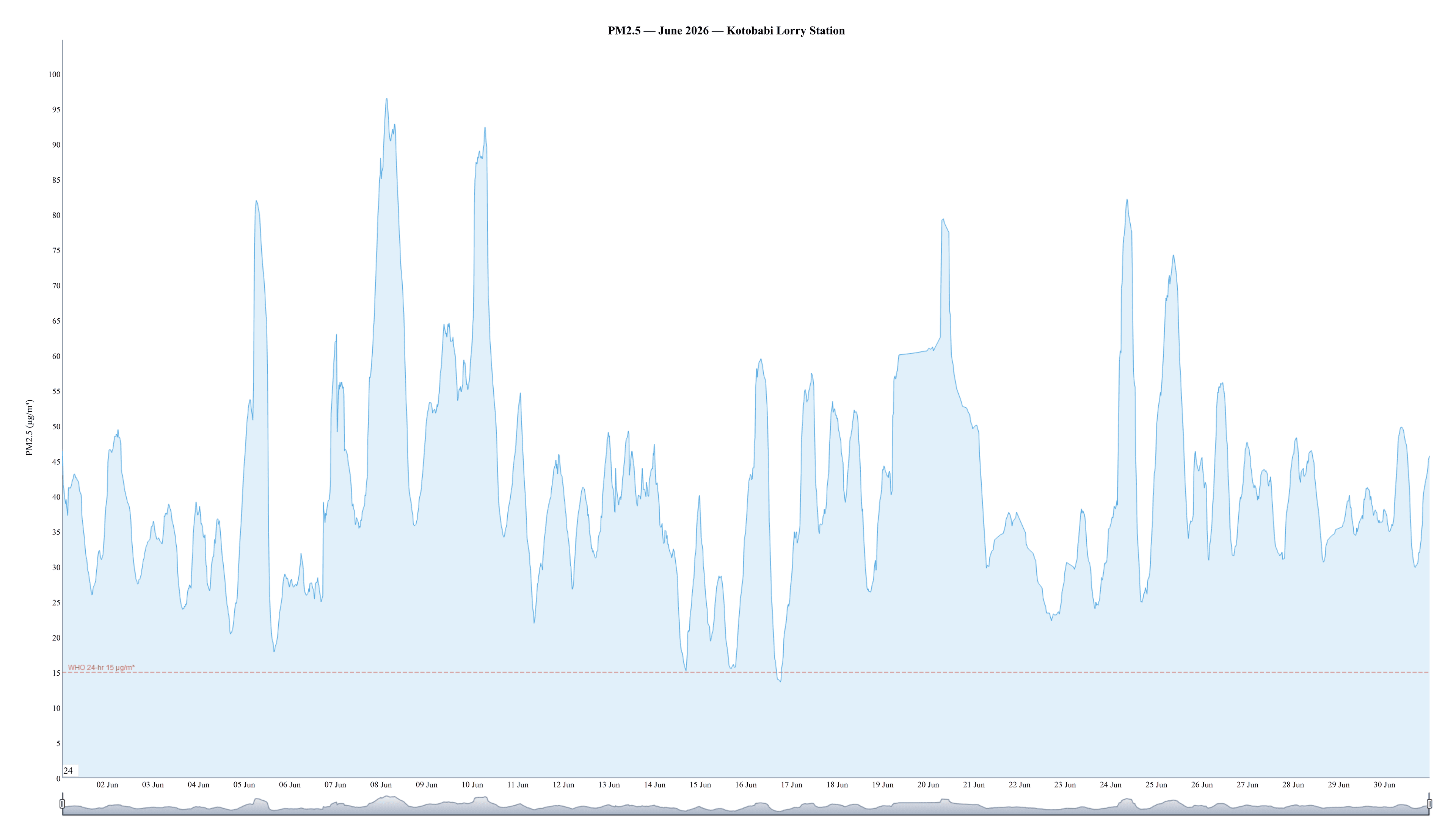Click the '17 Jun' date label

click(791, 785)
